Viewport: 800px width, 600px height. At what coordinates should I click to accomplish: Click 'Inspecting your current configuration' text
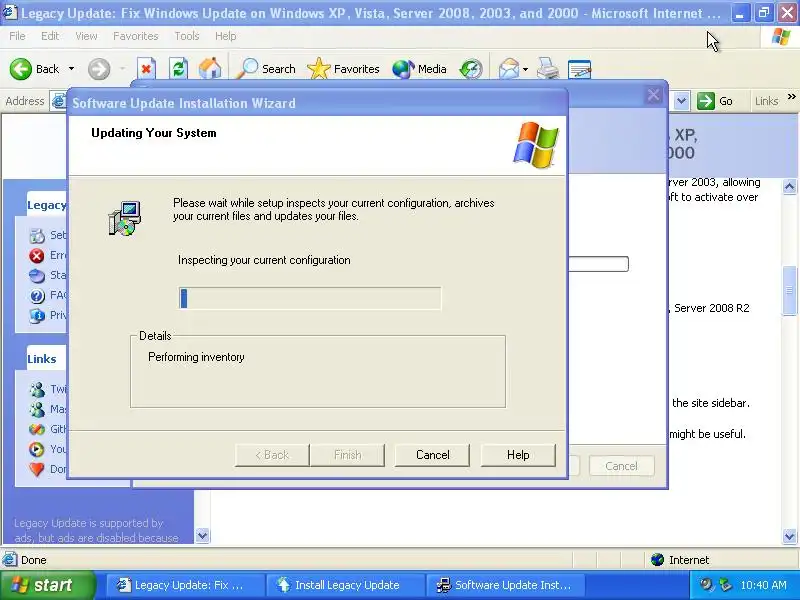pyautogui.click(x=264, y=260)
